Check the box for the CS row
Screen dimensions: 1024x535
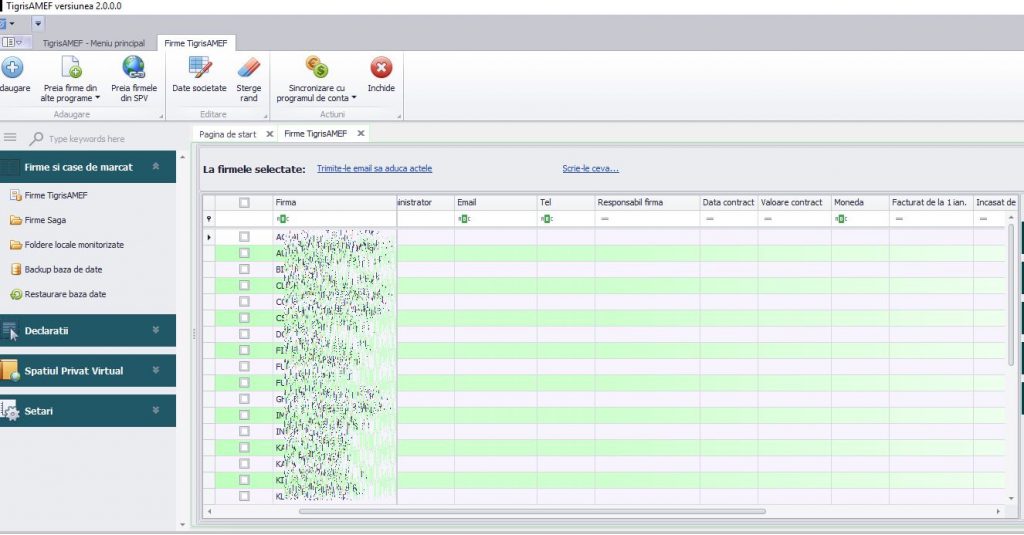click(x=244, y=317)
